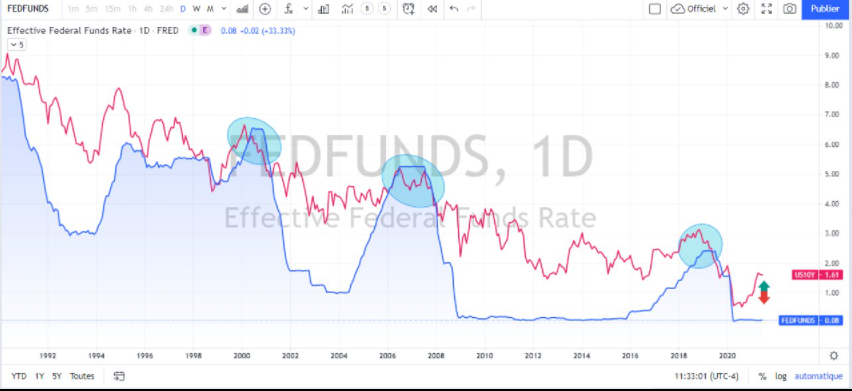Expand the Officiel layout dropdown arrow
The image size is (852, 391).
pos(725,9)
